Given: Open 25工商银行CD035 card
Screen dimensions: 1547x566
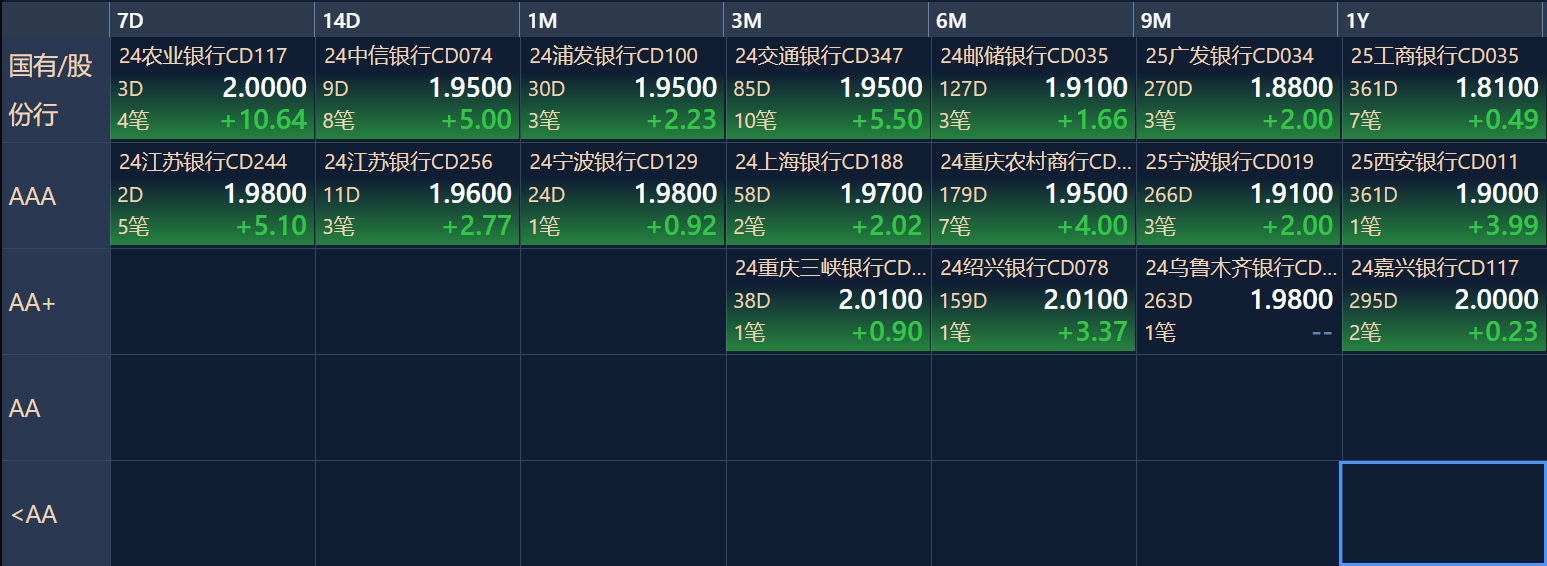Looking at the screenshot, I should coord(1444,88).
